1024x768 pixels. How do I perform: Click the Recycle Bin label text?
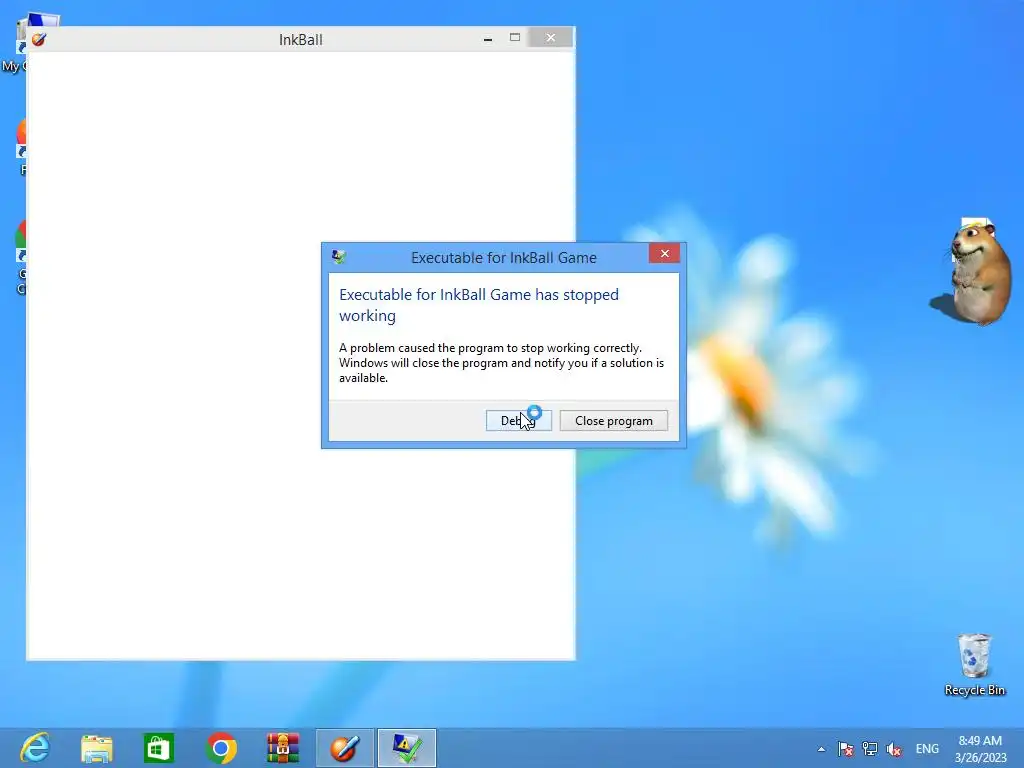pos(974,690)
